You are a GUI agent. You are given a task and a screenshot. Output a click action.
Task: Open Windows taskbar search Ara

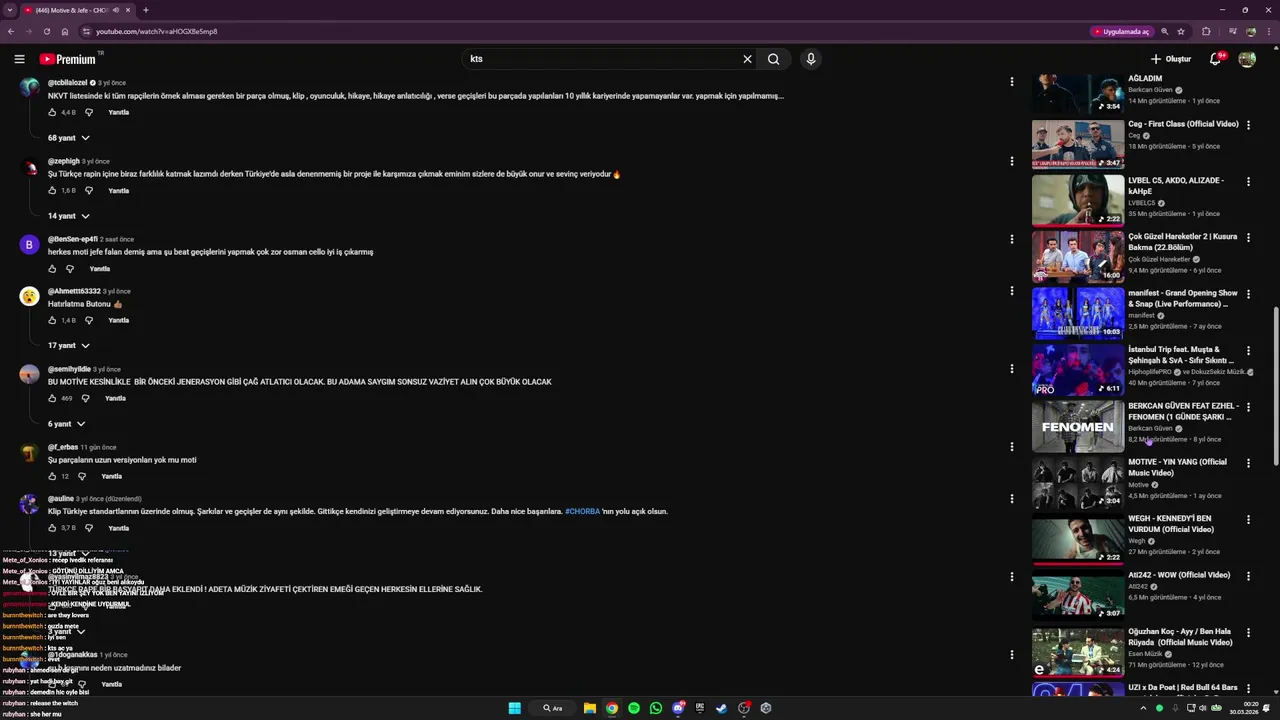click(x=553, y=708)
